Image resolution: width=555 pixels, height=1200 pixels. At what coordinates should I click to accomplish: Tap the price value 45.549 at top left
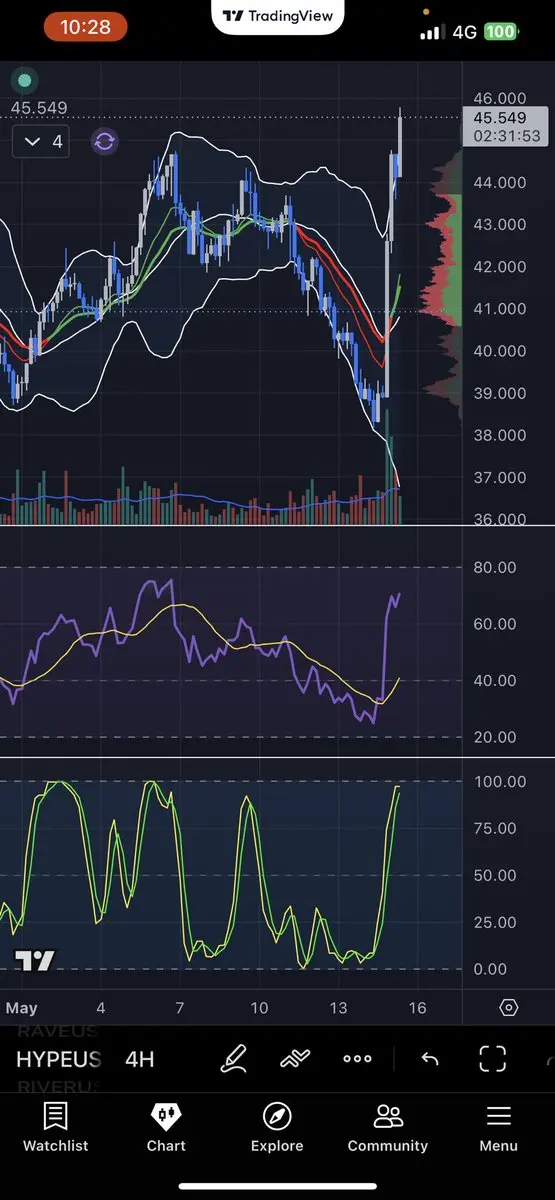[x=39, y=108]
